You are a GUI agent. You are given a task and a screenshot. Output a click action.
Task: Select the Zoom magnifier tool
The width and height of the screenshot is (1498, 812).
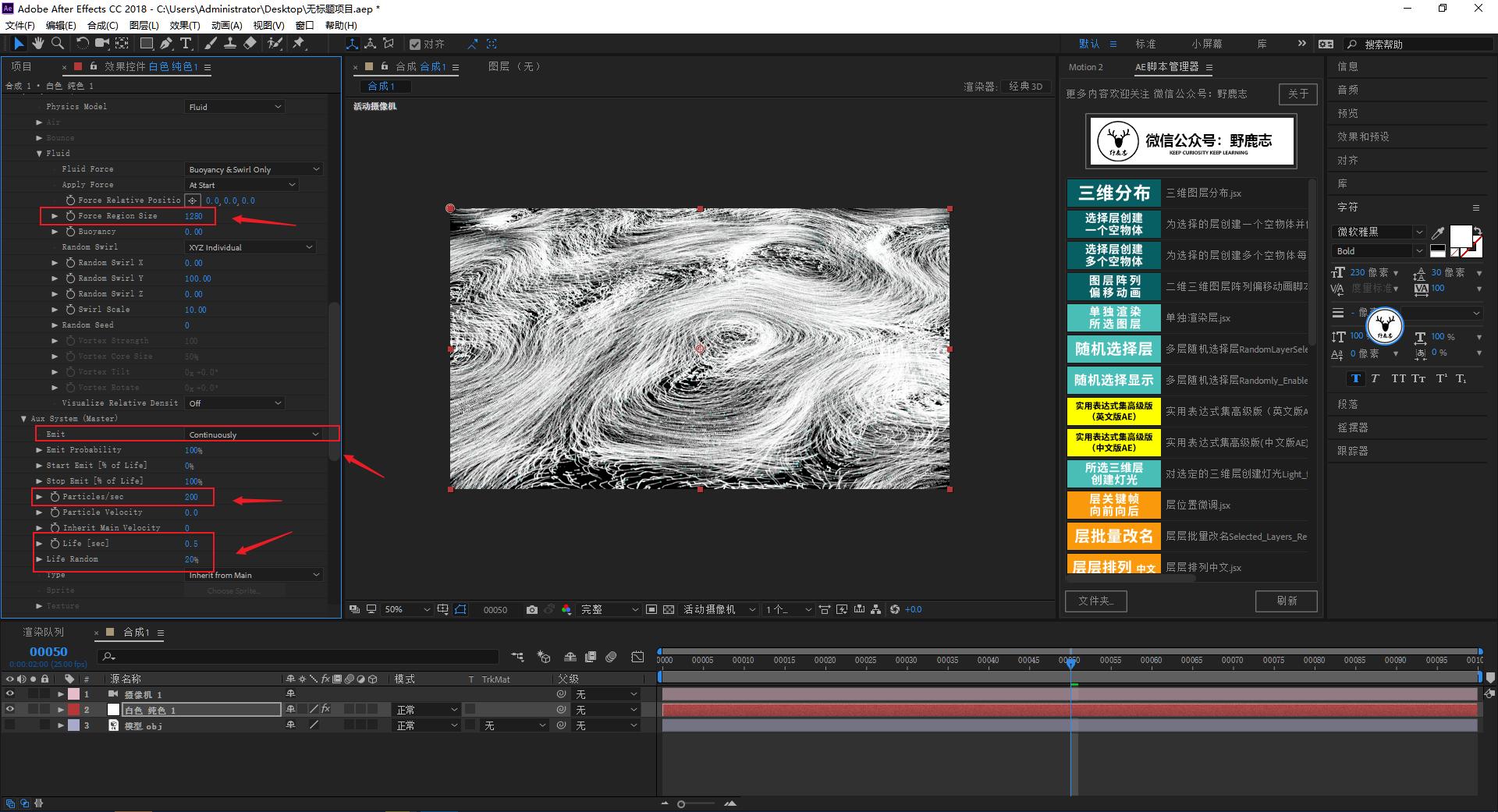(x=57, y=44)
